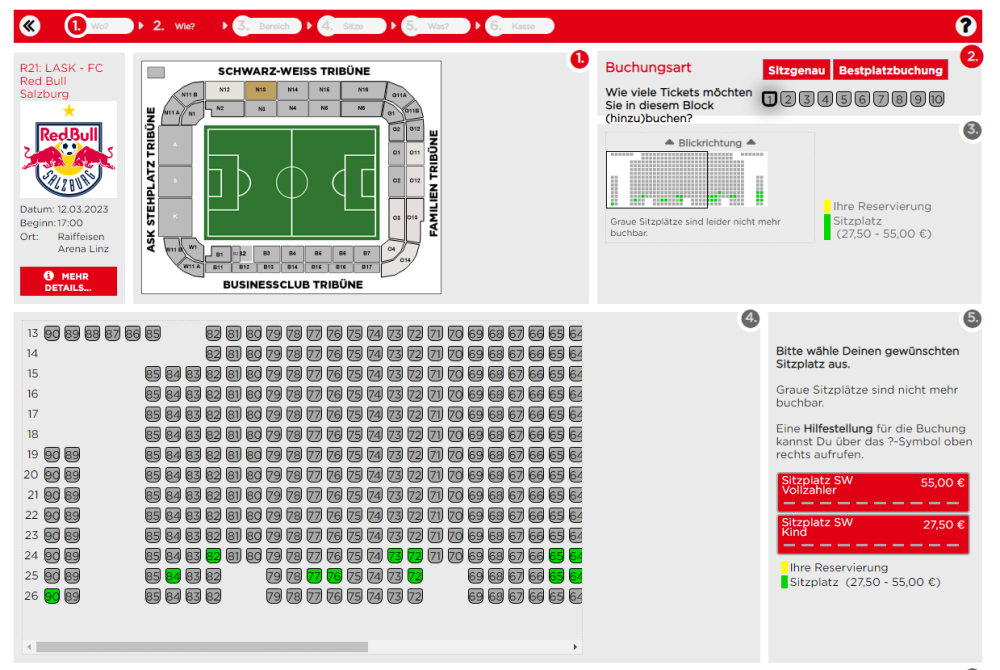Click the Sitzgenau button
Viewport: 1000px width, 670px height.
pos(796,70)
